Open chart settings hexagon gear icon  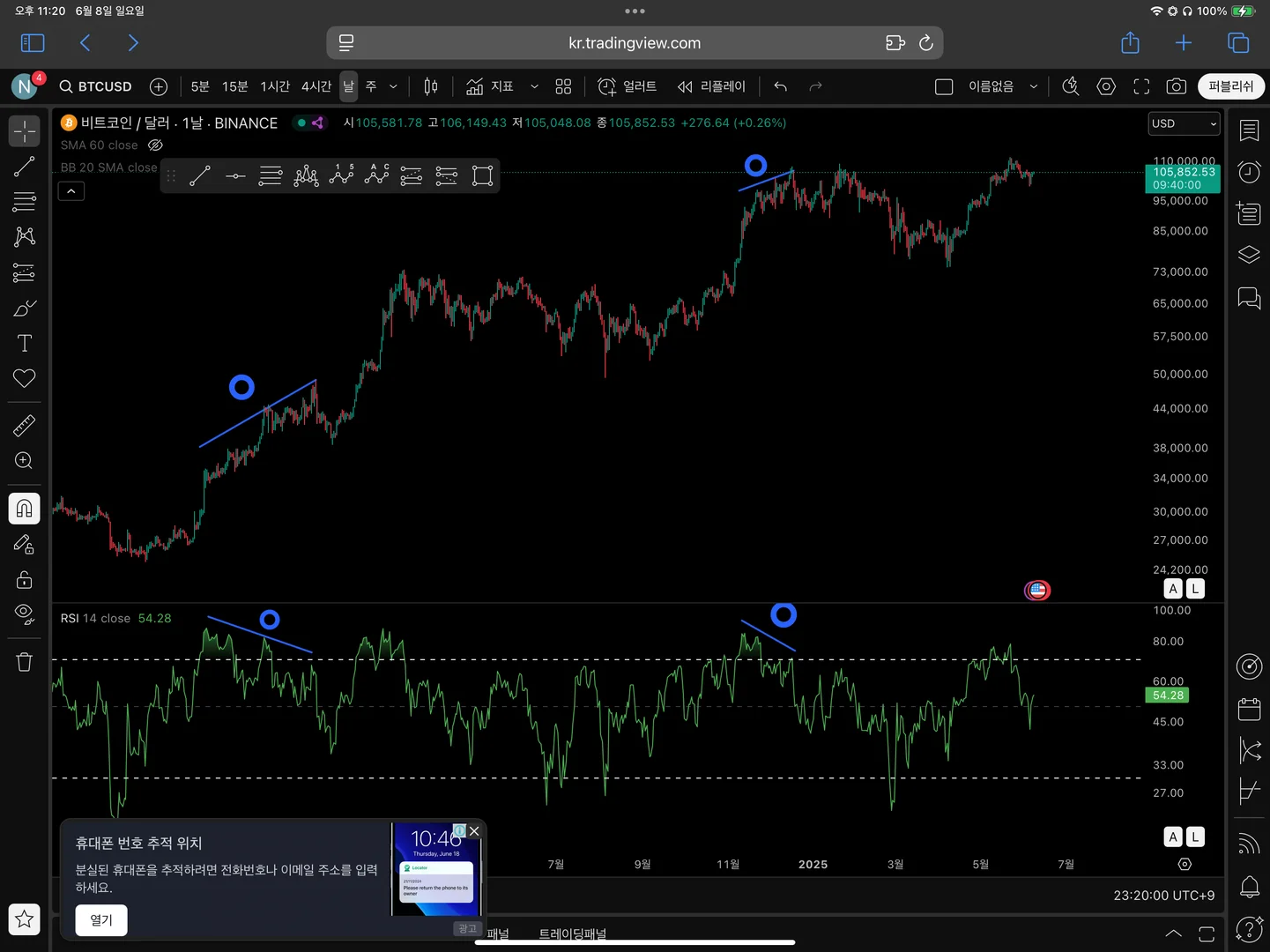(x=1106, y=86)
